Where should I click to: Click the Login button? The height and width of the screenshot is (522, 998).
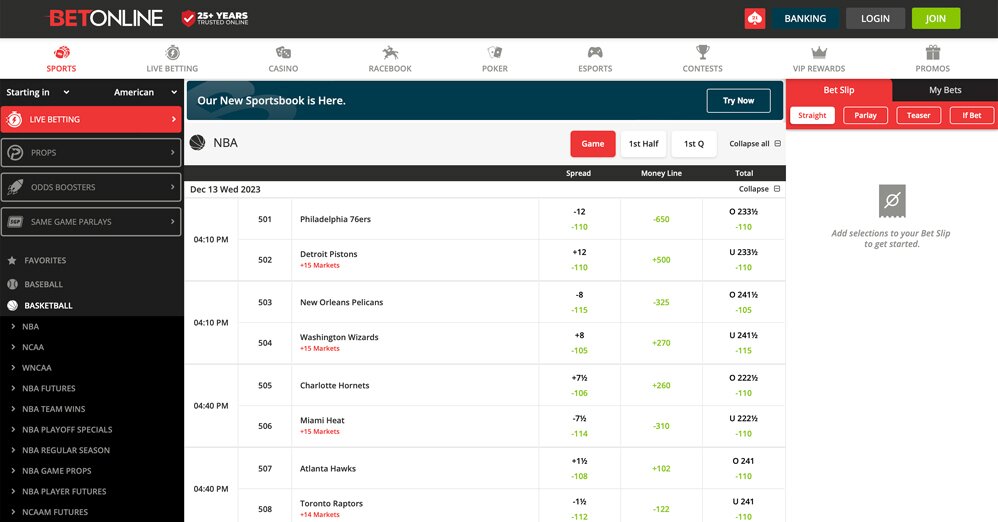pos(875,18)
